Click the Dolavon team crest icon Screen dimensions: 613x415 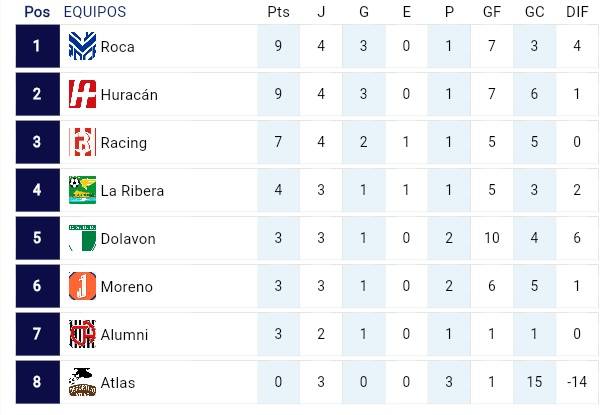(81, 239)
